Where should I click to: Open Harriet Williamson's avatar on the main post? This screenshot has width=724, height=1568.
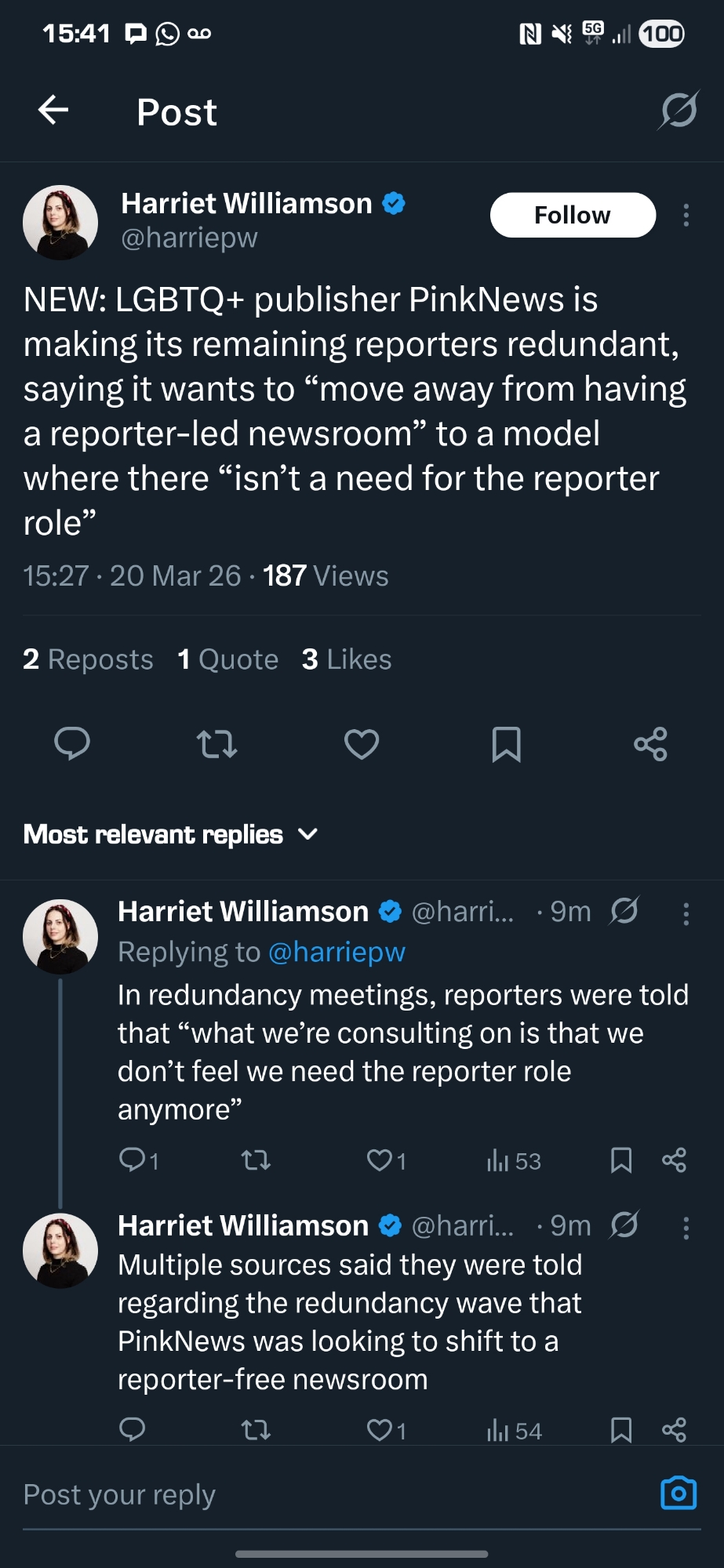point(60,223)
